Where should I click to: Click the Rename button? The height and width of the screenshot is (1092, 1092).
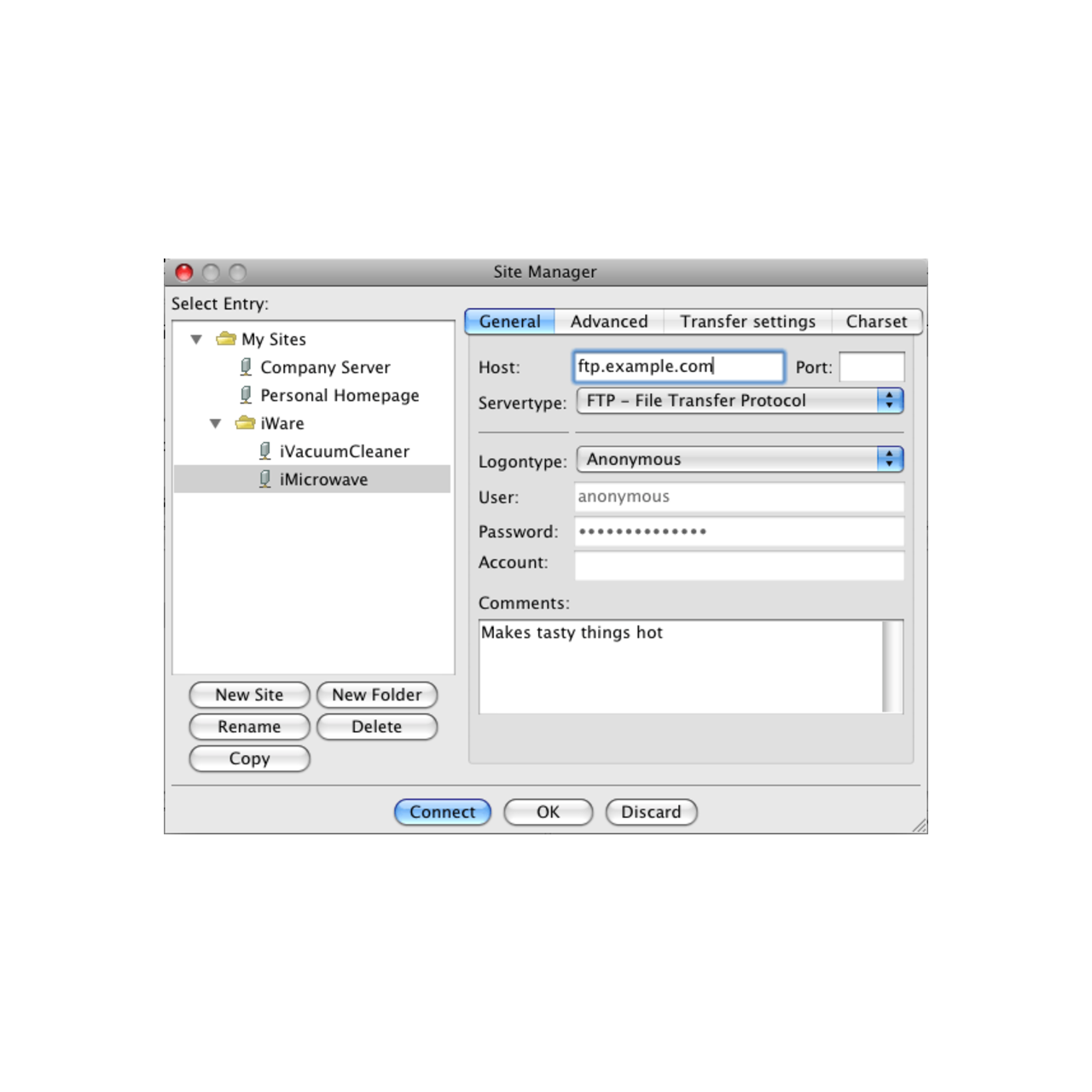click(x=249, y=726)
